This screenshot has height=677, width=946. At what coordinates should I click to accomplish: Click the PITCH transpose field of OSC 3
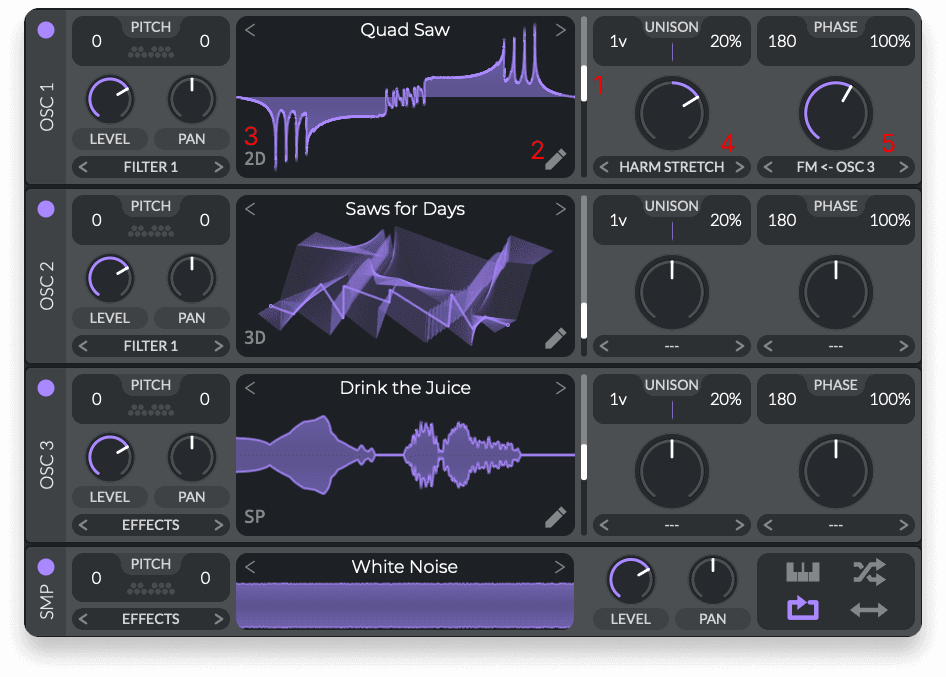pos(96,398)
